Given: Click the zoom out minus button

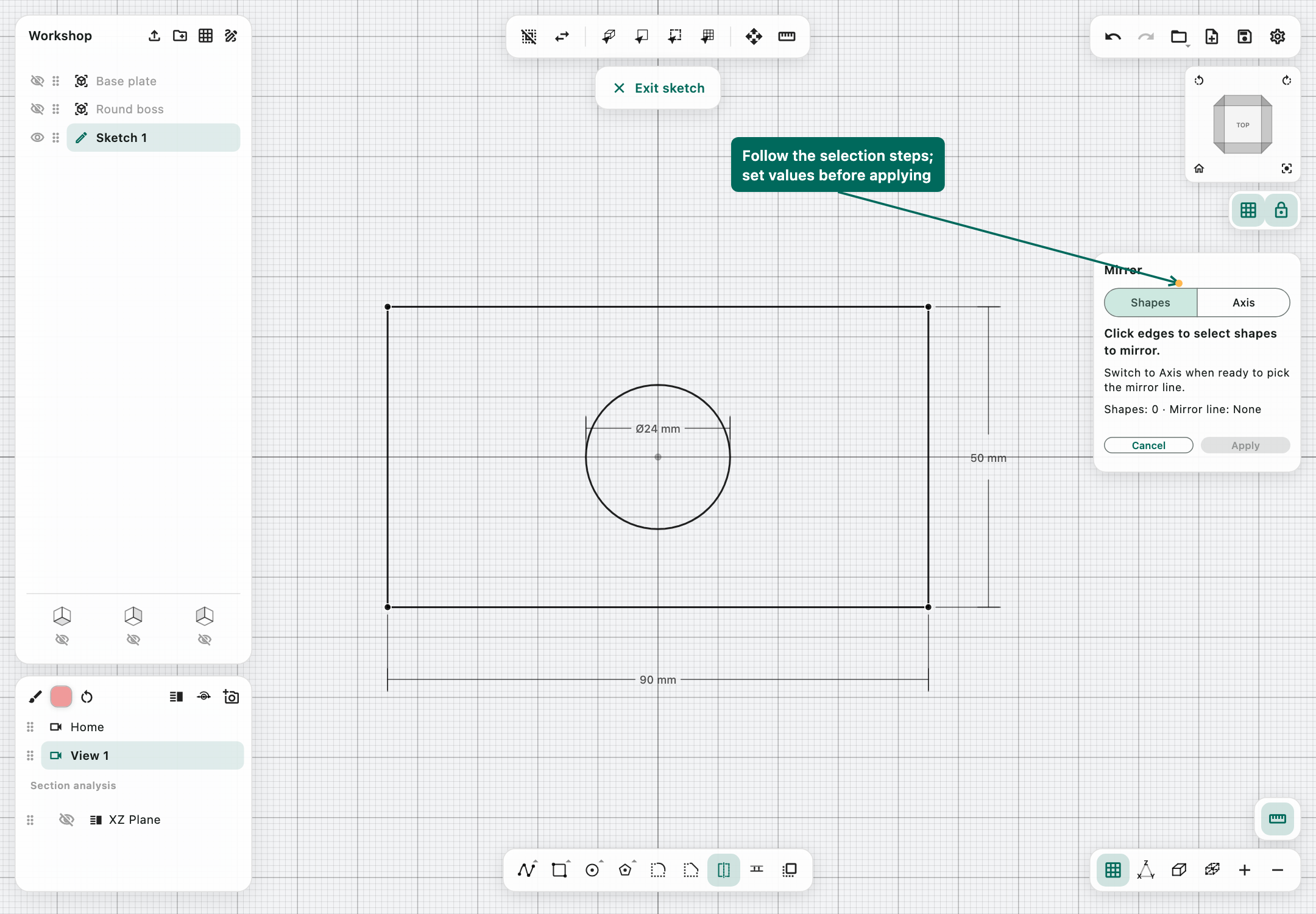Looking at the screenshot, I should (x=1278, y=870).
